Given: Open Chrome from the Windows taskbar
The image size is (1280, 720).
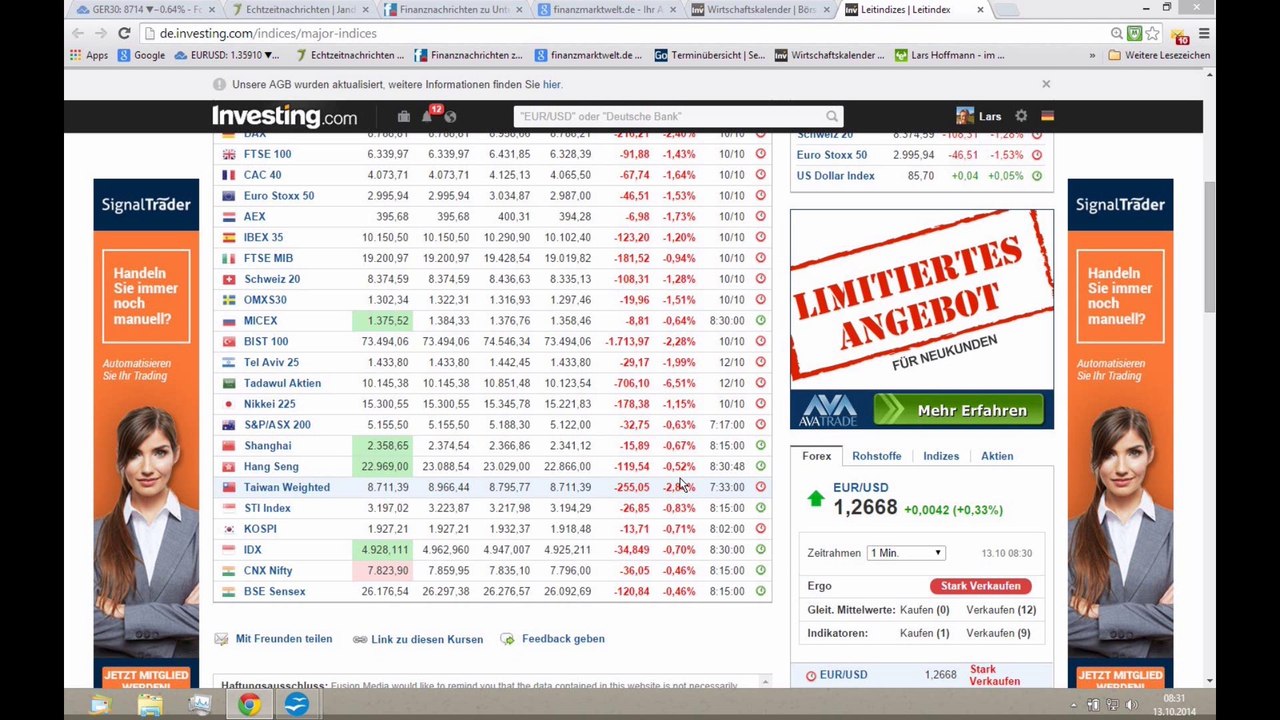Looking at the screenshot, I should (249, 705).
